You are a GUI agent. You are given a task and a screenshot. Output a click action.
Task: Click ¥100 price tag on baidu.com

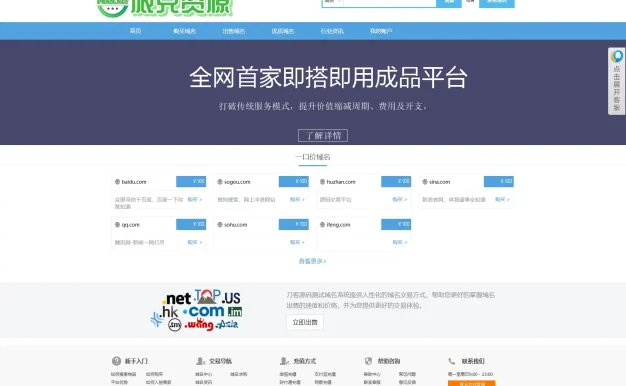[x=191, y=181]
